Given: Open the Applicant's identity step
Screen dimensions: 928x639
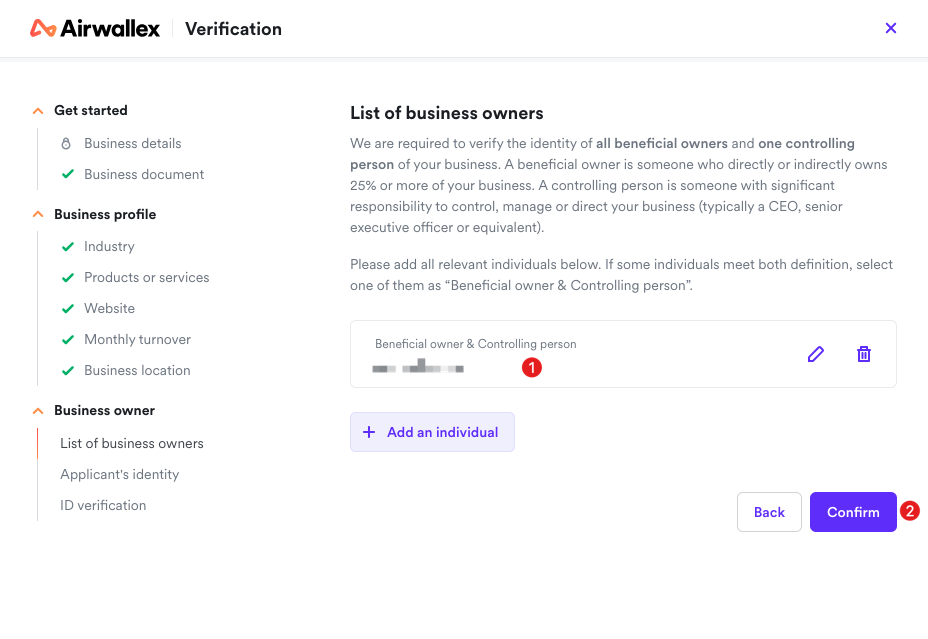Looking at the screenshot, I should 120,474.
